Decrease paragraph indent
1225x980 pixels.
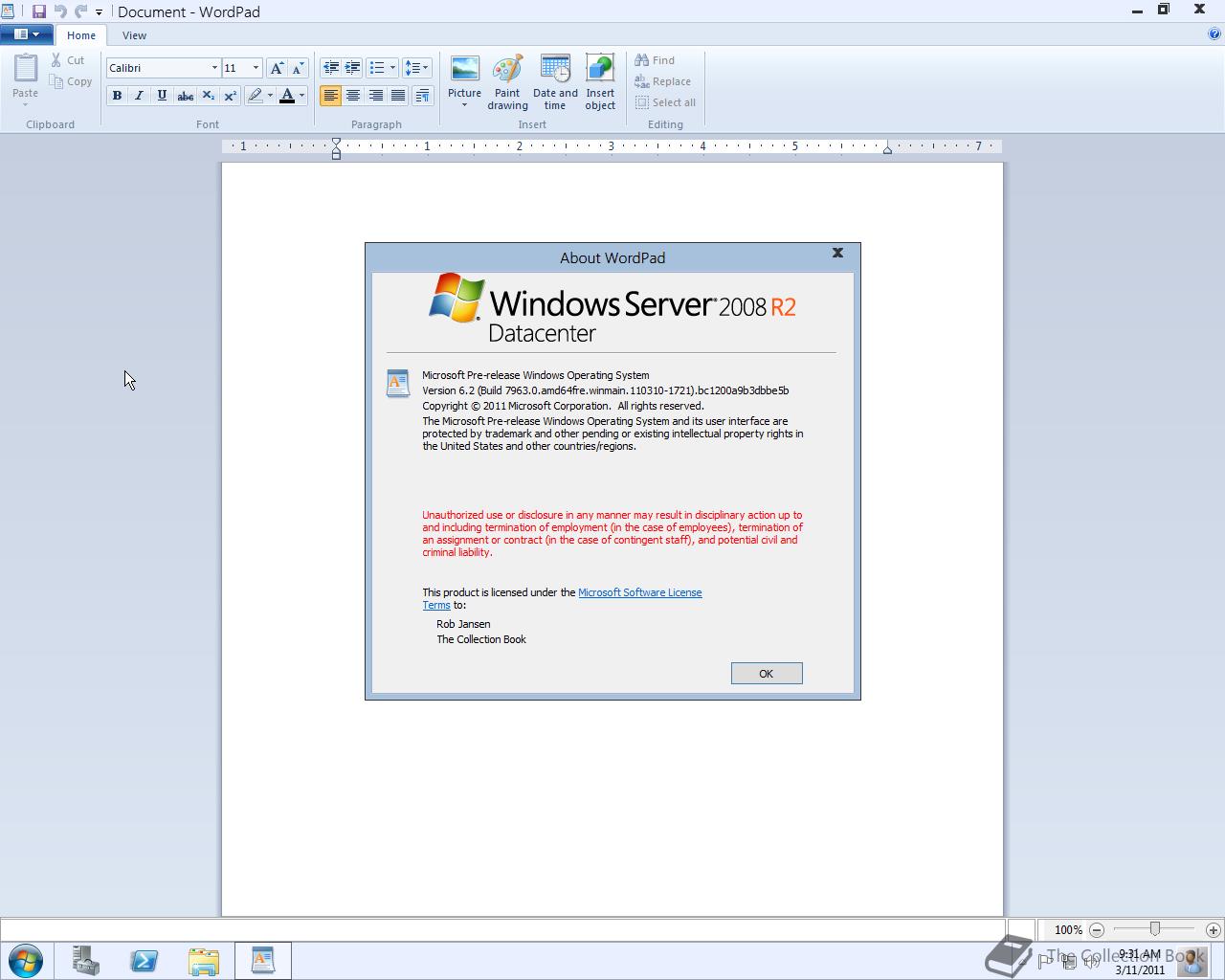331,68
